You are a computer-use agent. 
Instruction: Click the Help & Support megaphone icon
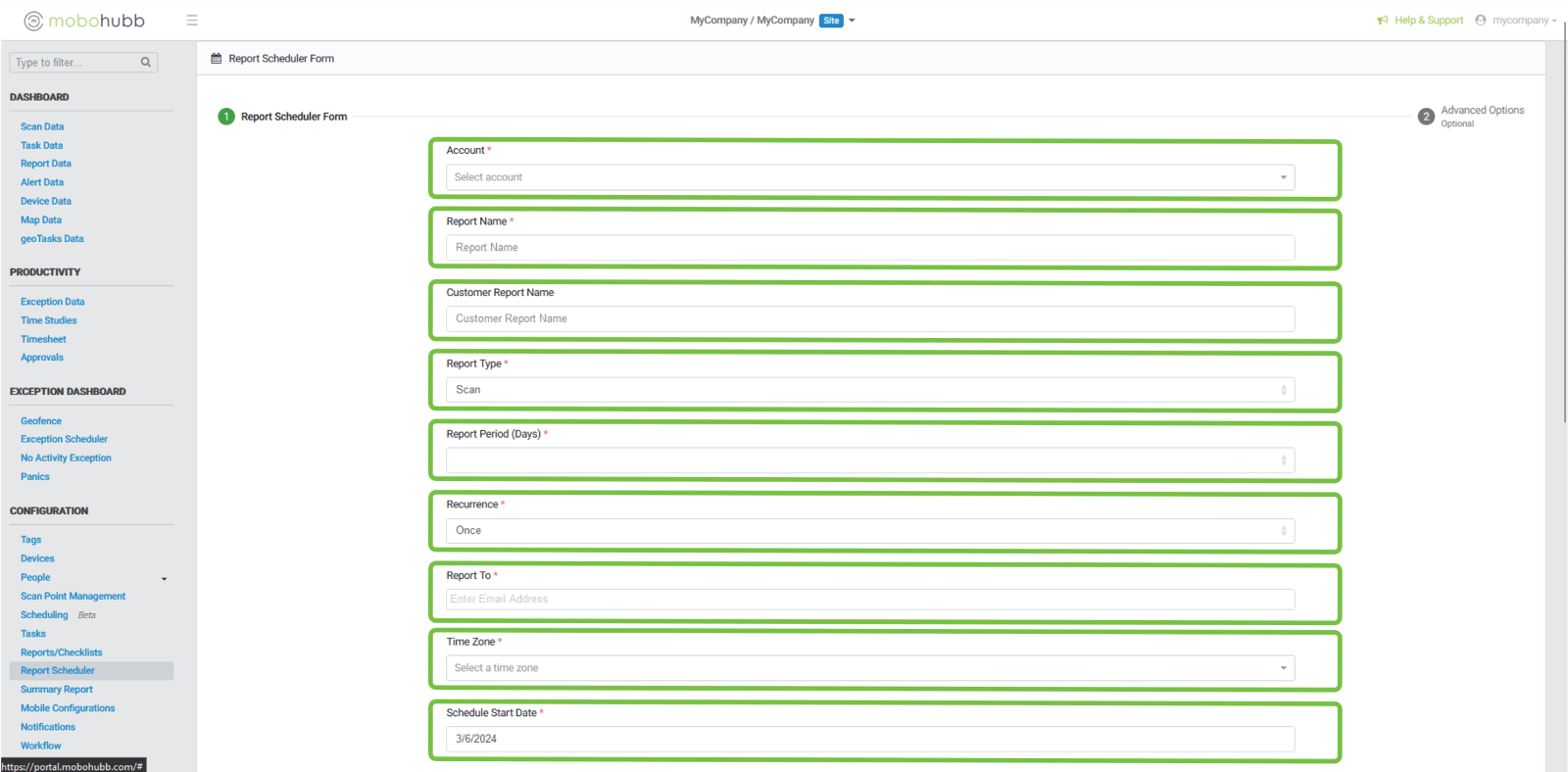tap(1382, 21)
